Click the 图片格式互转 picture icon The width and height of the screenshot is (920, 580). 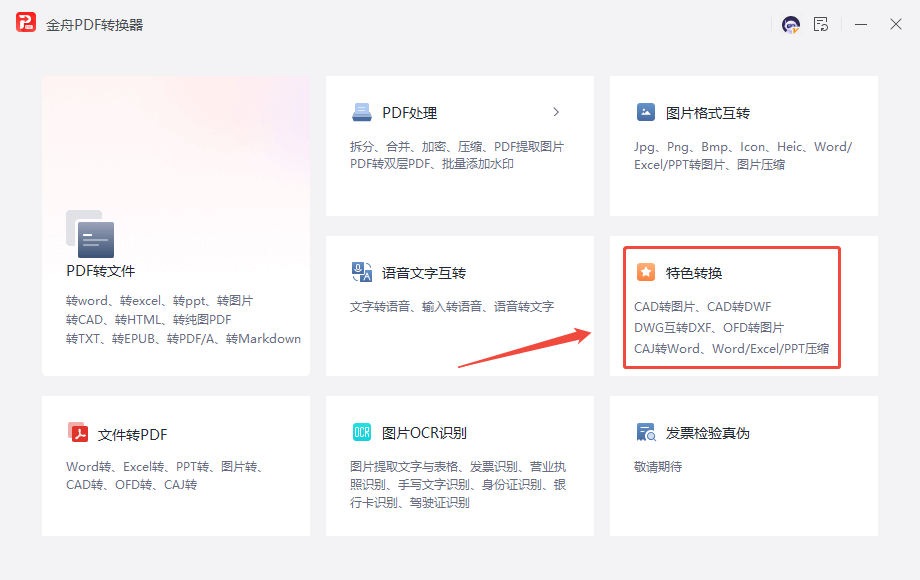(x=645, y=112)
